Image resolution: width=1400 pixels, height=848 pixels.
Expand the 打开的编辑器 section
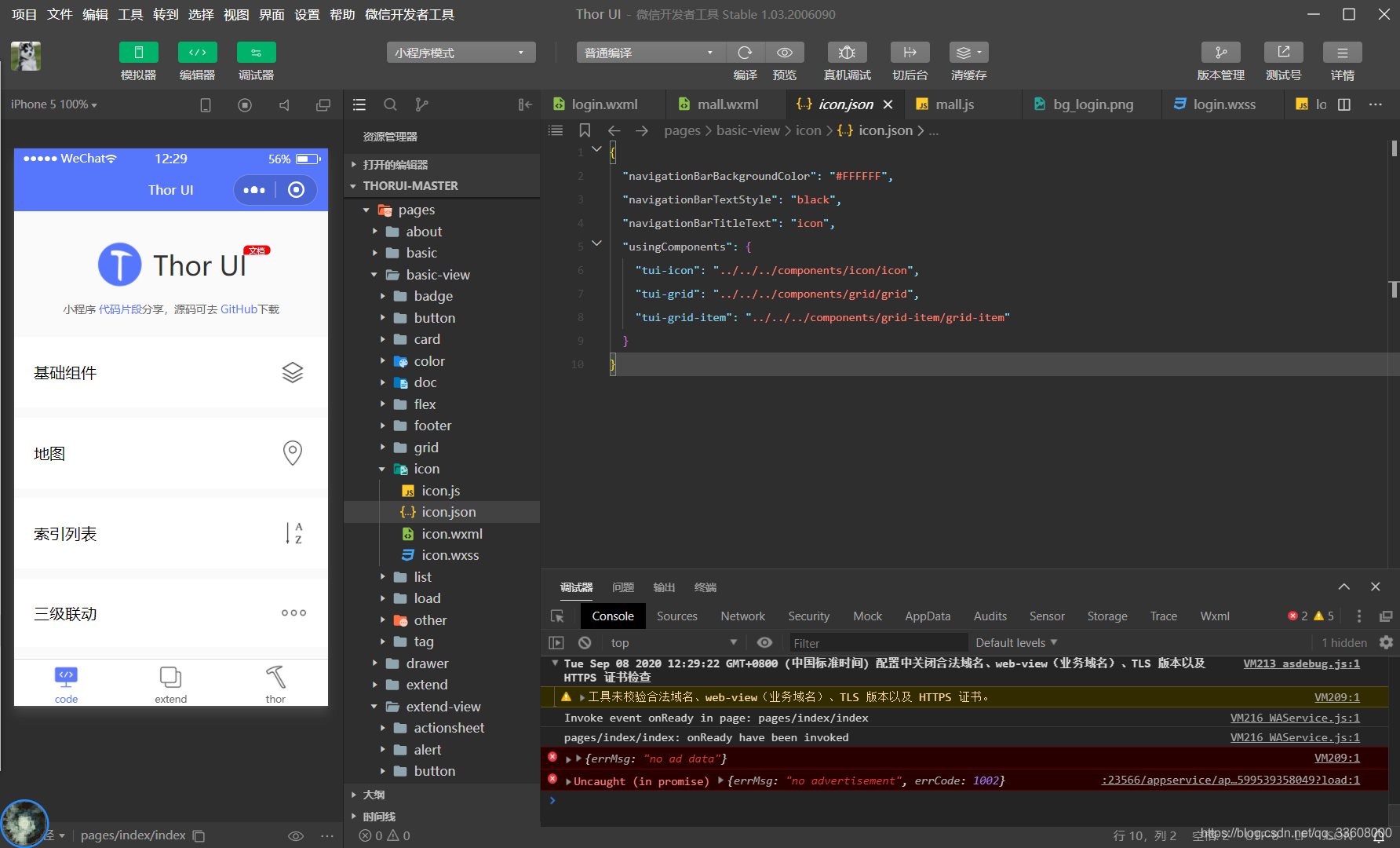[442, 165]
